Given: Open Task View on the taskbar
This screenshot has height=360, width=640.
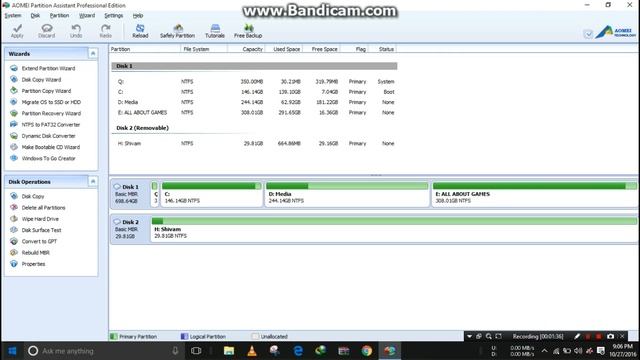Looking at the screenshot, I should click(196, 351).
